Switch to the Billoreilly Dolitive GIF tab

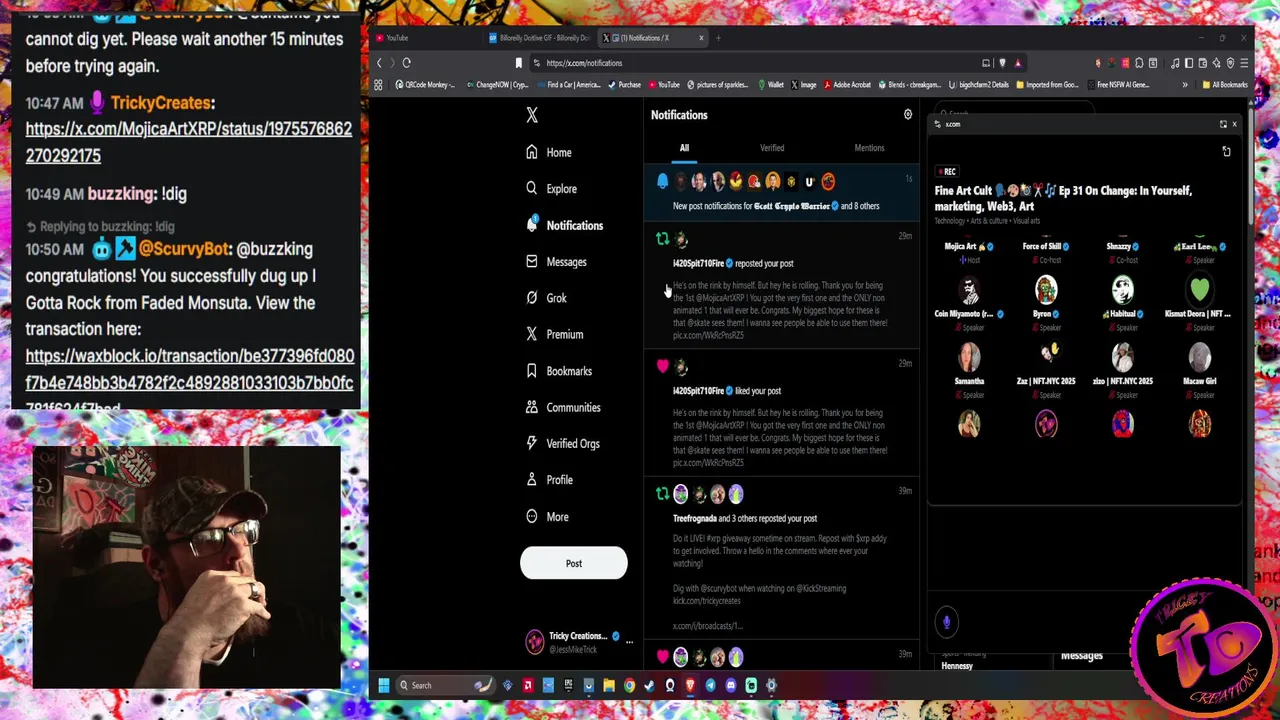(x=540, y=38)
